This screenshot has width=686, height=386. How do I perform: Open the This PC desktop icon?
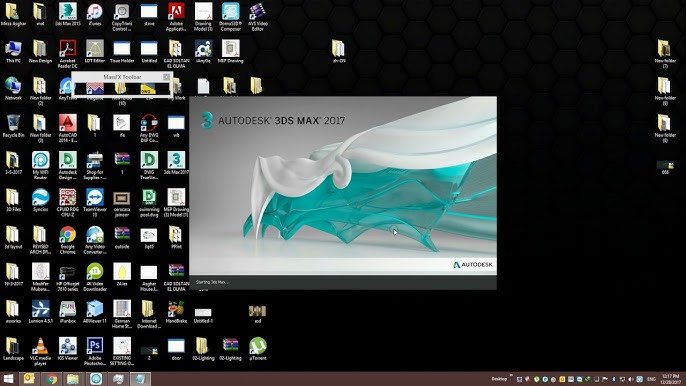(x=13, y=52)
